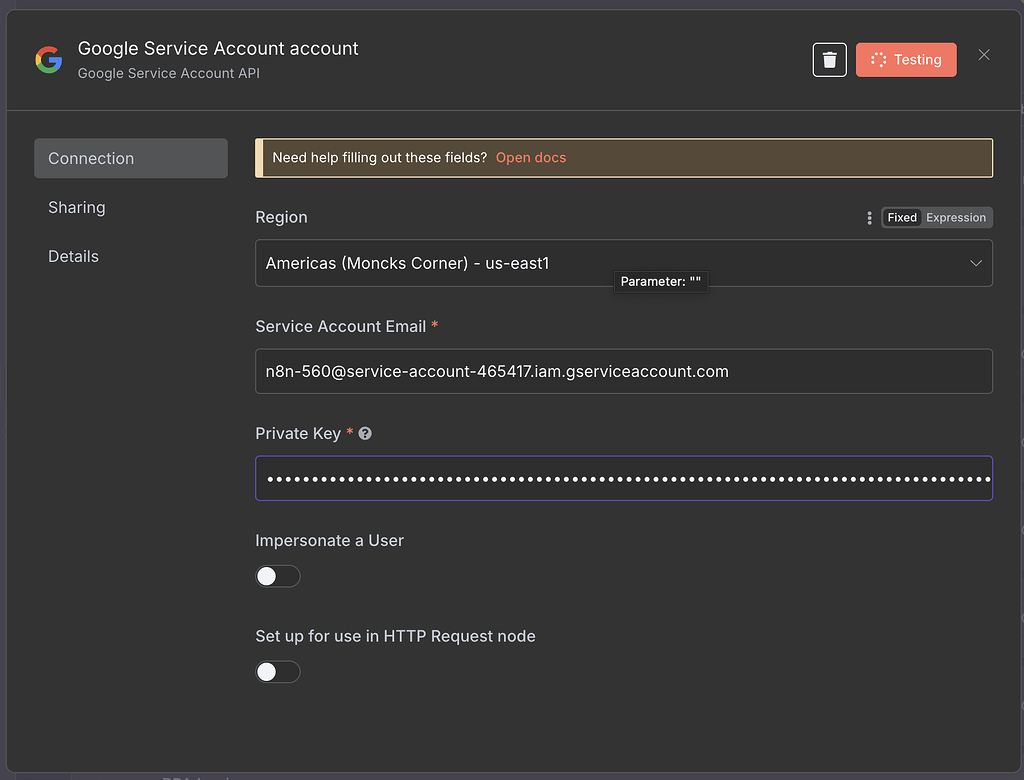This screenshot has width=1024, height=780.
Task: Open the Private Key help tooltip icon
Action: (x=365, y=433)
